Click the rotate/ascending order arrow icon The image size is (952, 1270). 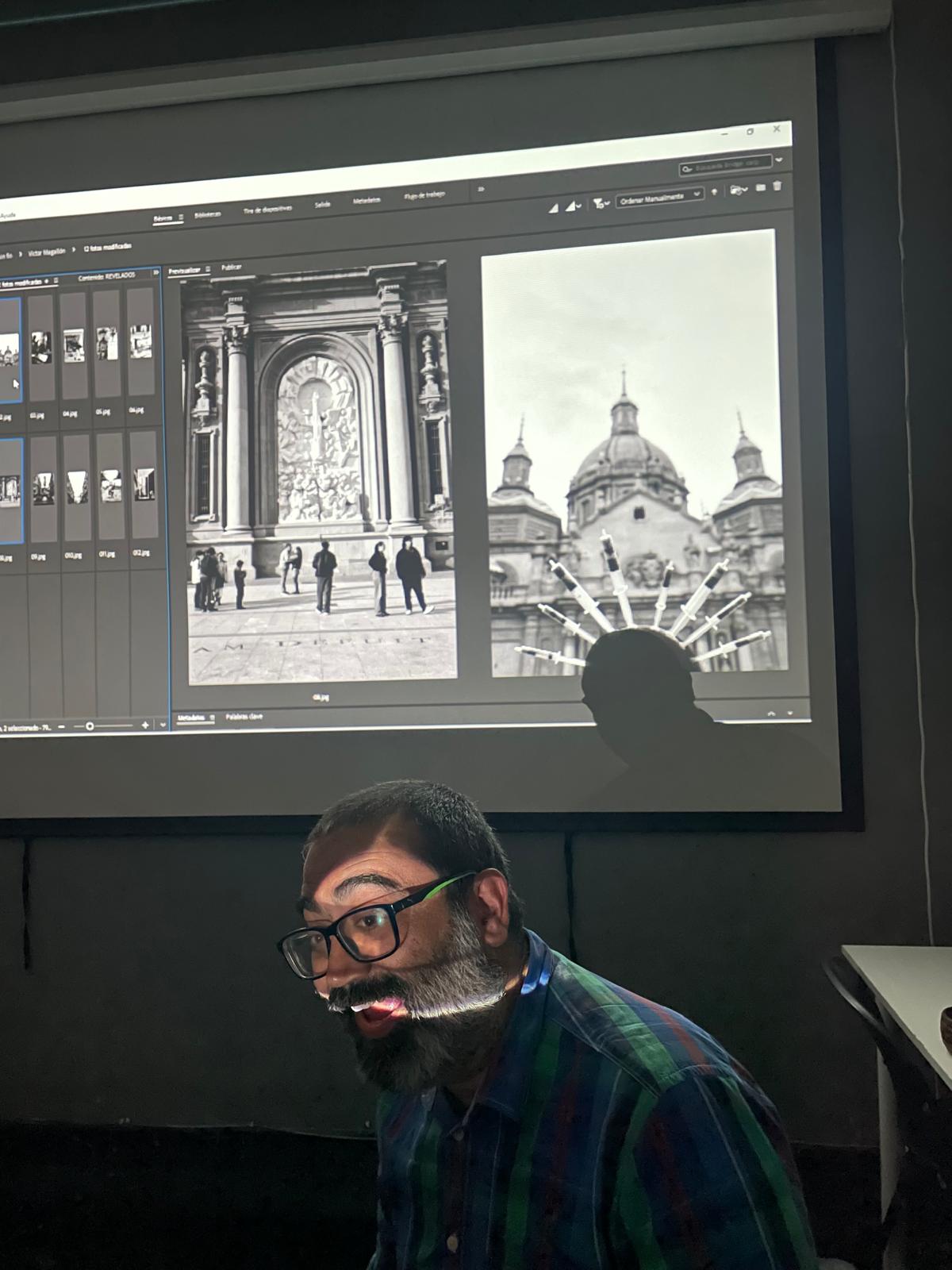pyautogui.click(x=714, y=191)
